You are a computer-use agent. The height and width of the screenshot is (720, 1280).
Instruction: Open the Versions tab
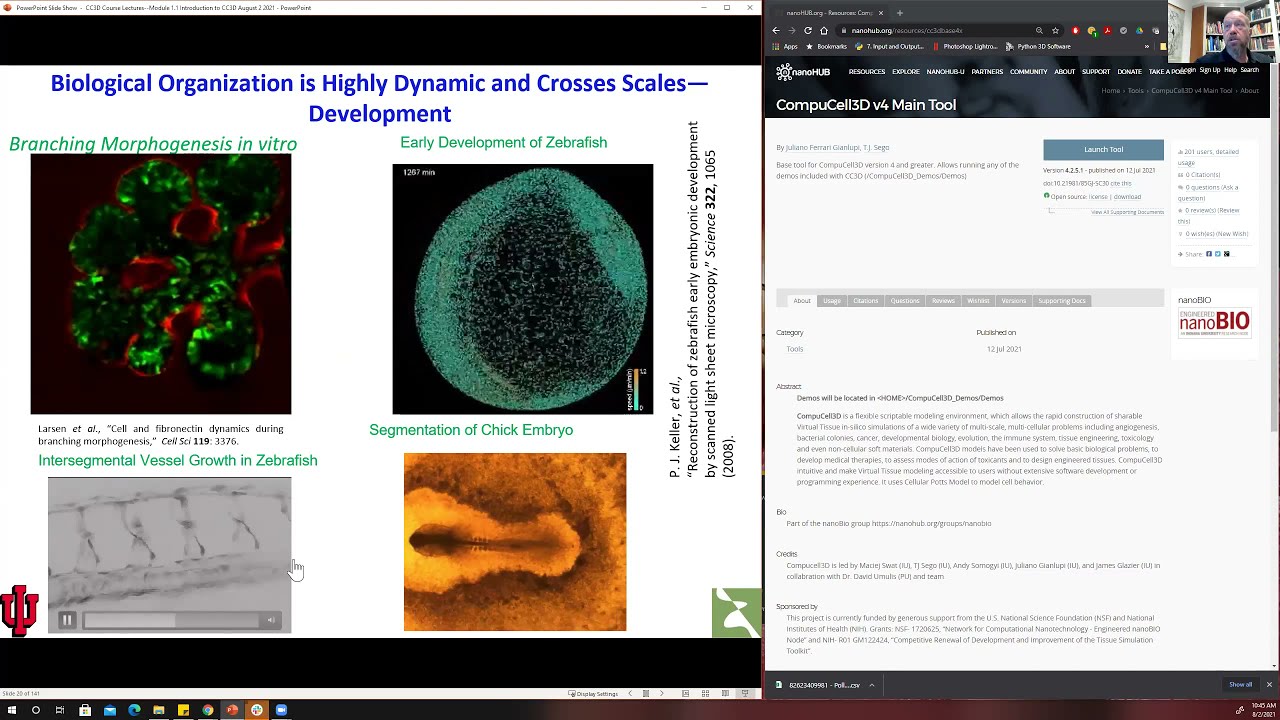click(1014, 300)
